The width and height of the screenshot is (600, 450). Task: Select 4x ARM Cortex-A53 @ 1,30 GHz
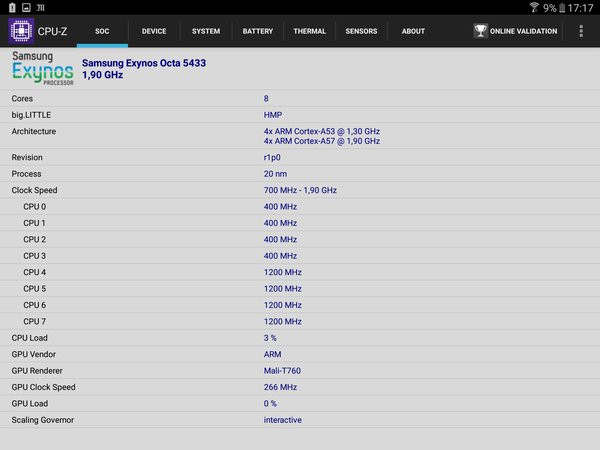point(322,131)
